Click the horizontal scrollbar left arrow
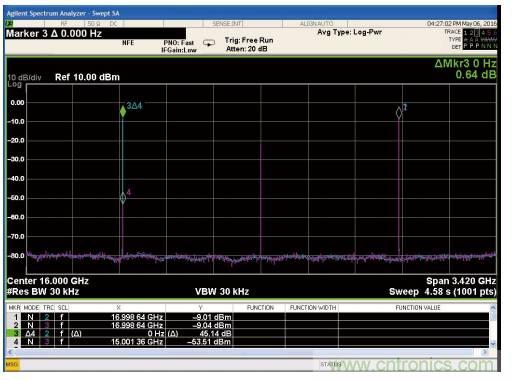 [x=10, y=352]
